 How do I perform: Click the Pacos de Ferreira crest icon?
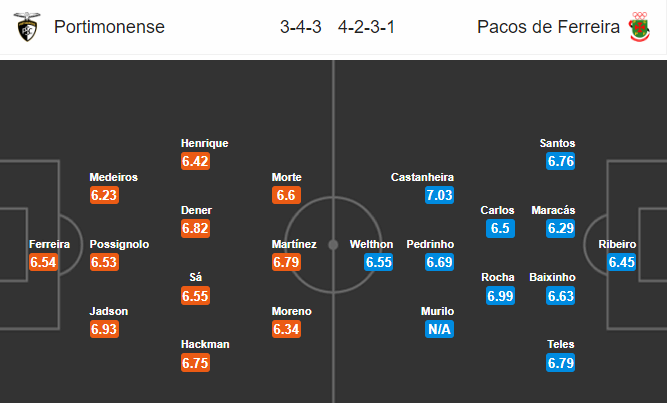click(639, 27)
